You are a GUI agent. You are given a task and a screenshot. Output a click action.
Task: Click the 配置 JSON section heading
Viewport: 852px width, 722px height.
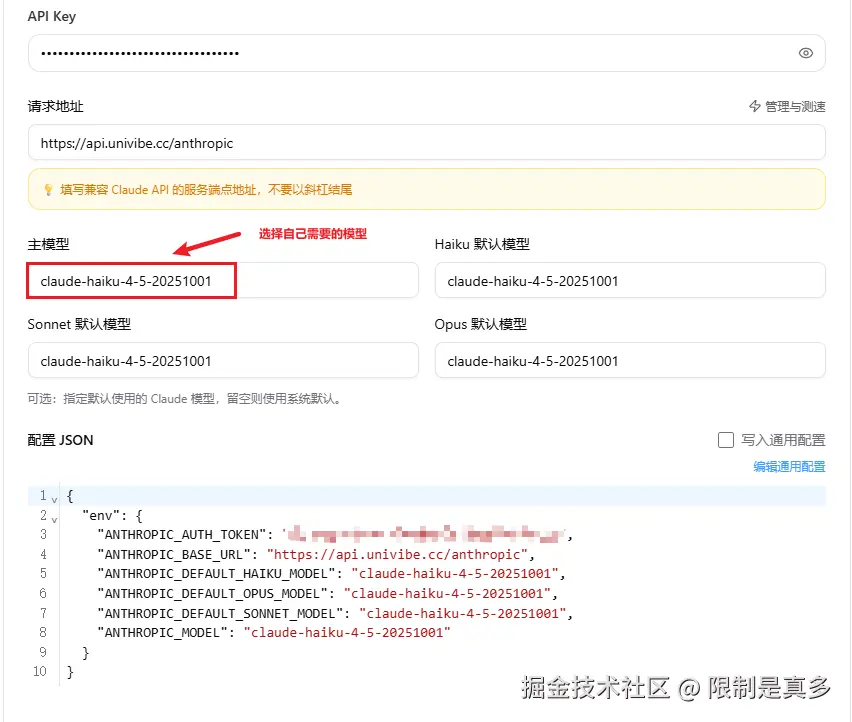coord(60,440)
